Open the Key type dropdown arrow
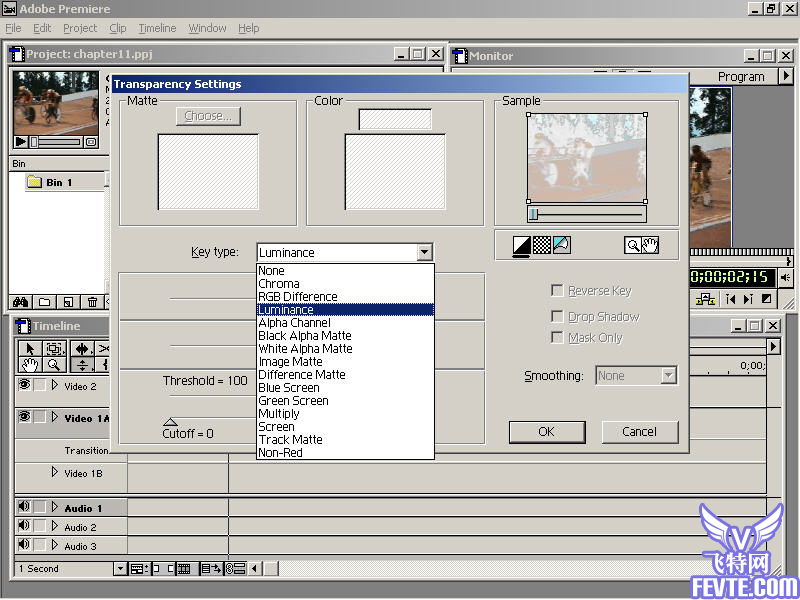Viewport: 800px width, 600px height. [424, 252]
